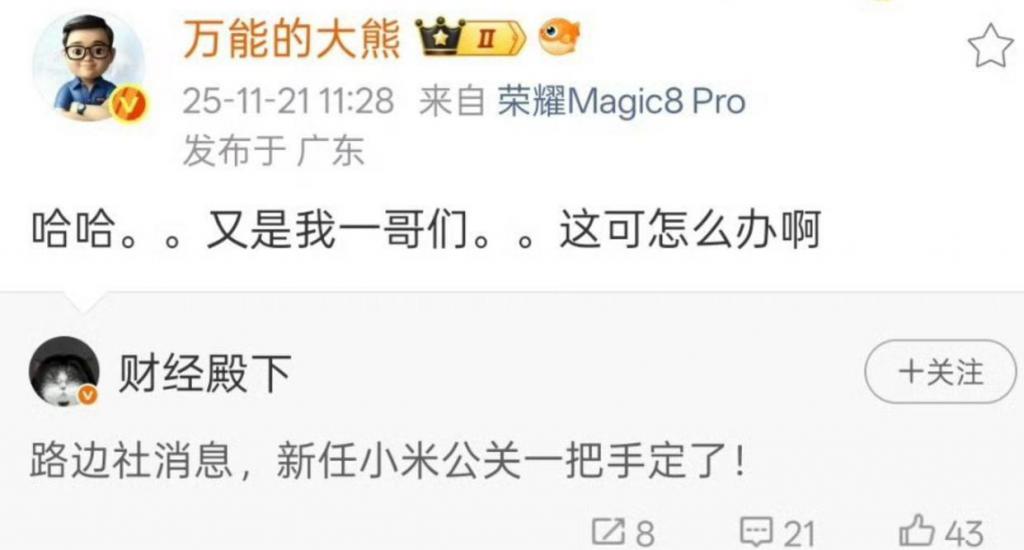Tap the 发布于 广东 location text
The width and height of the screenshot is (1024, 550).
[x=273, y=150]
